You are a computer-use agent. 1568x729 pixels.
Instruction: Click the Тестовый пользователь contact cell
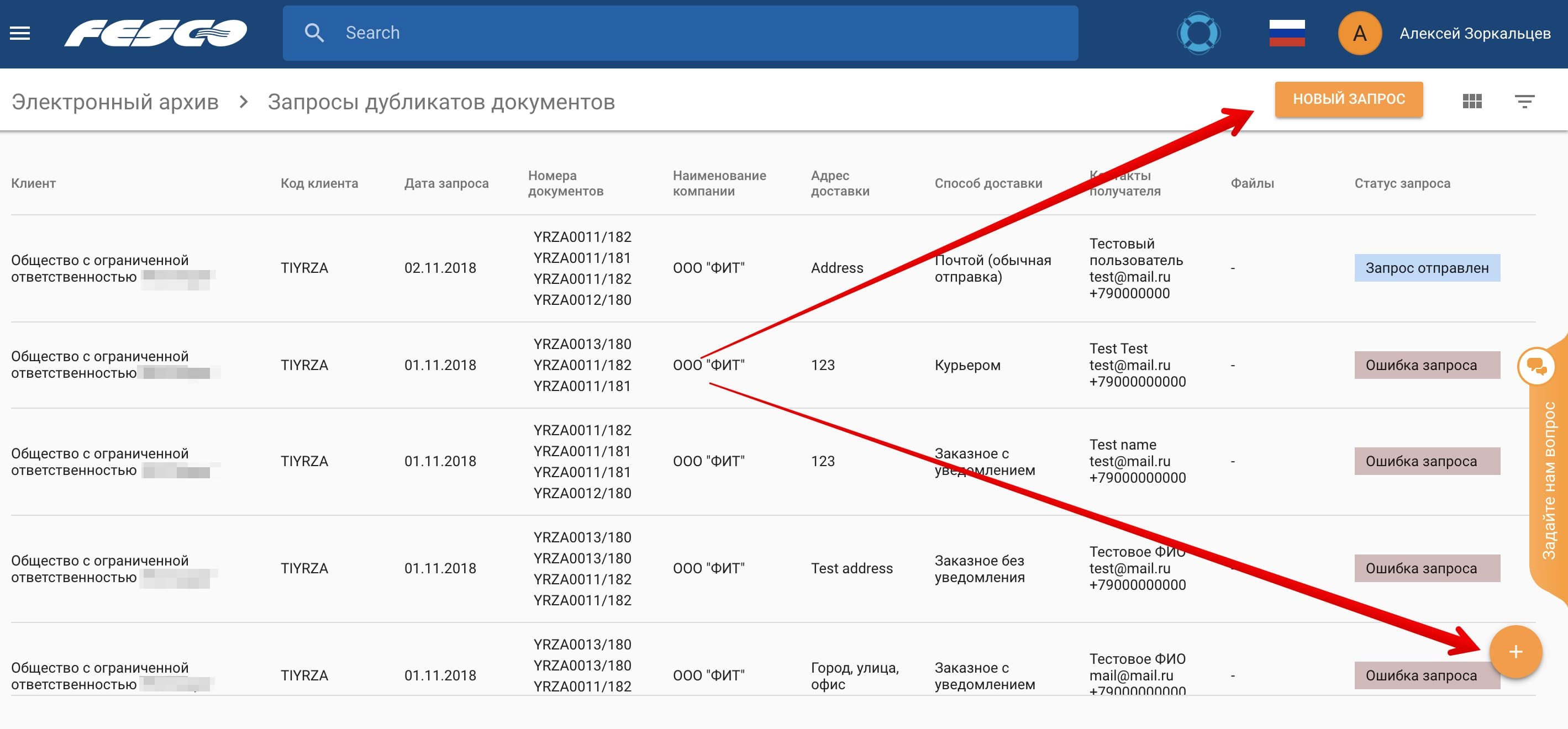[1136, 268]
